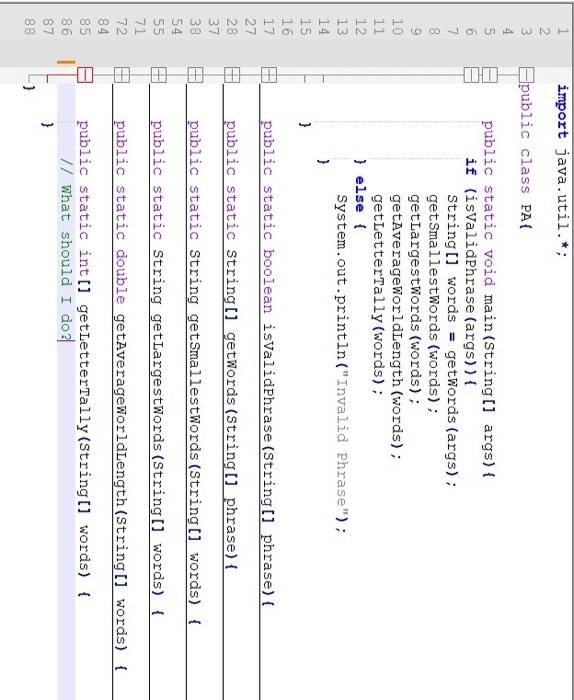Click the closing brace on line 15
This screenshot has height=700, width=574.
[x=305, y=125]
